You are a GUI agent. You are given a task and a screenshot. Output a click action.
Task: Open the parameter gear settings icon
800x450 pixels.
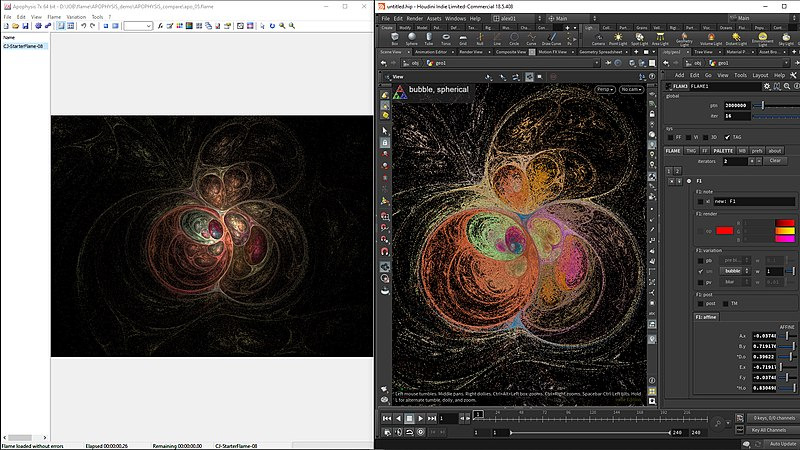[767, 87]
